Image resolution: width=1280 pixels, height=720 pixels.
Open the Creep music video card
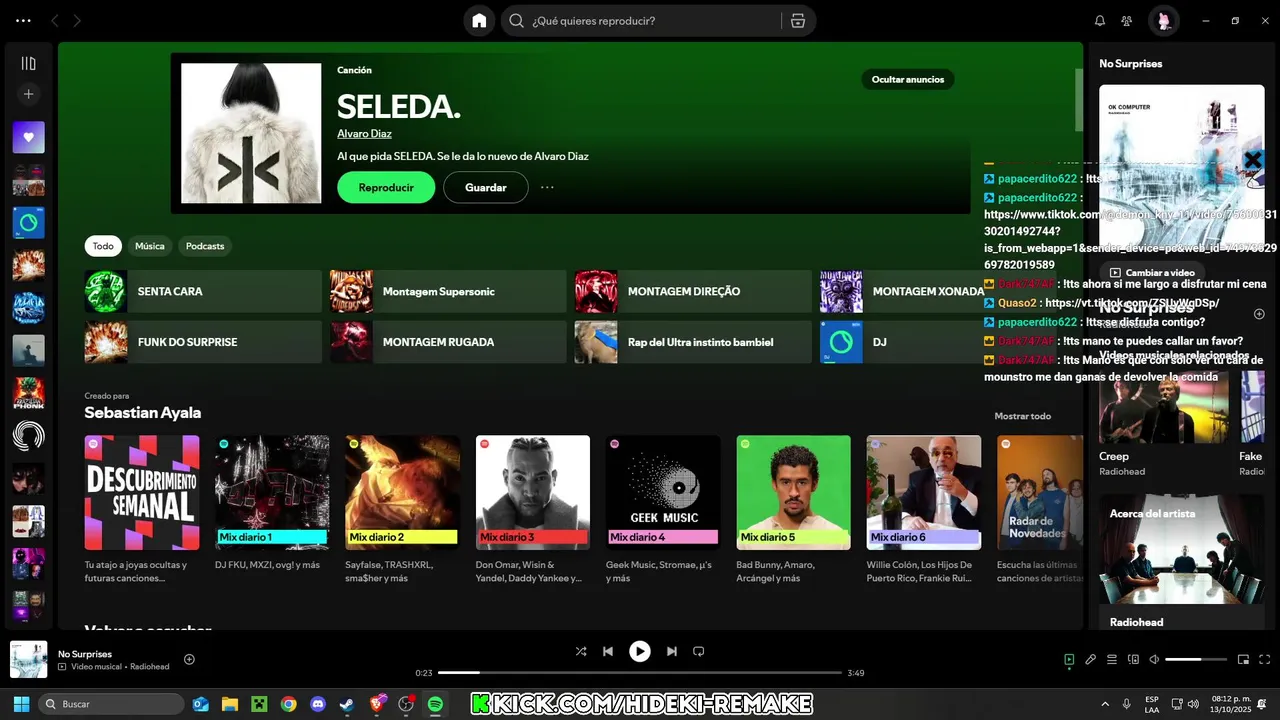tap(1164, 423)
